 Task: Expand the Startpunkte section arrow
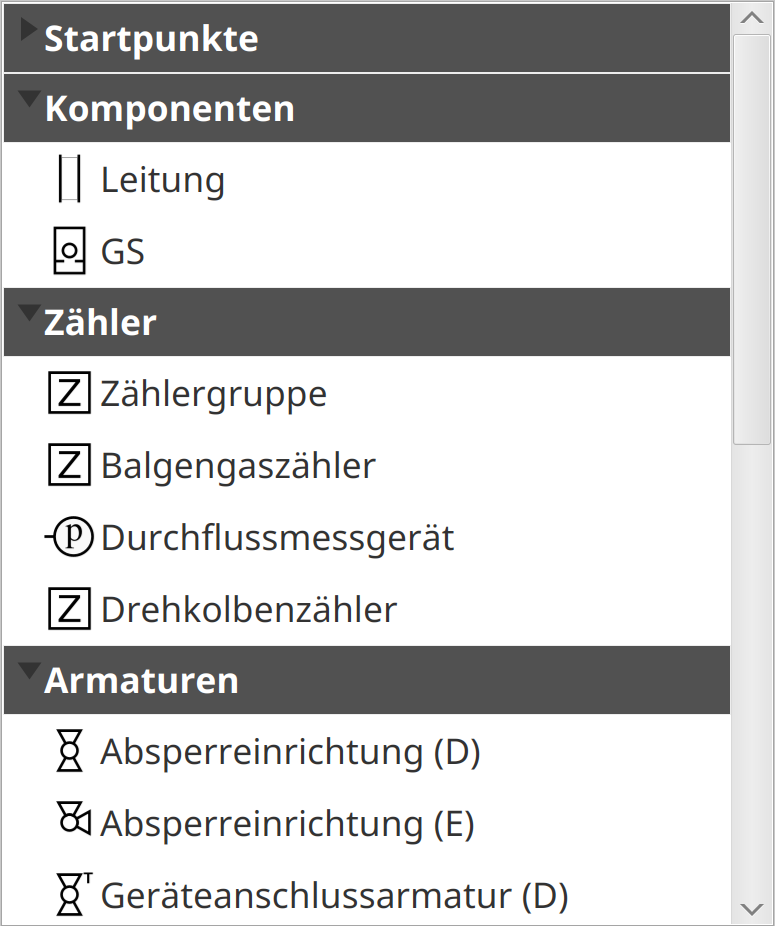pyautogui.click(x=28, y=29)
